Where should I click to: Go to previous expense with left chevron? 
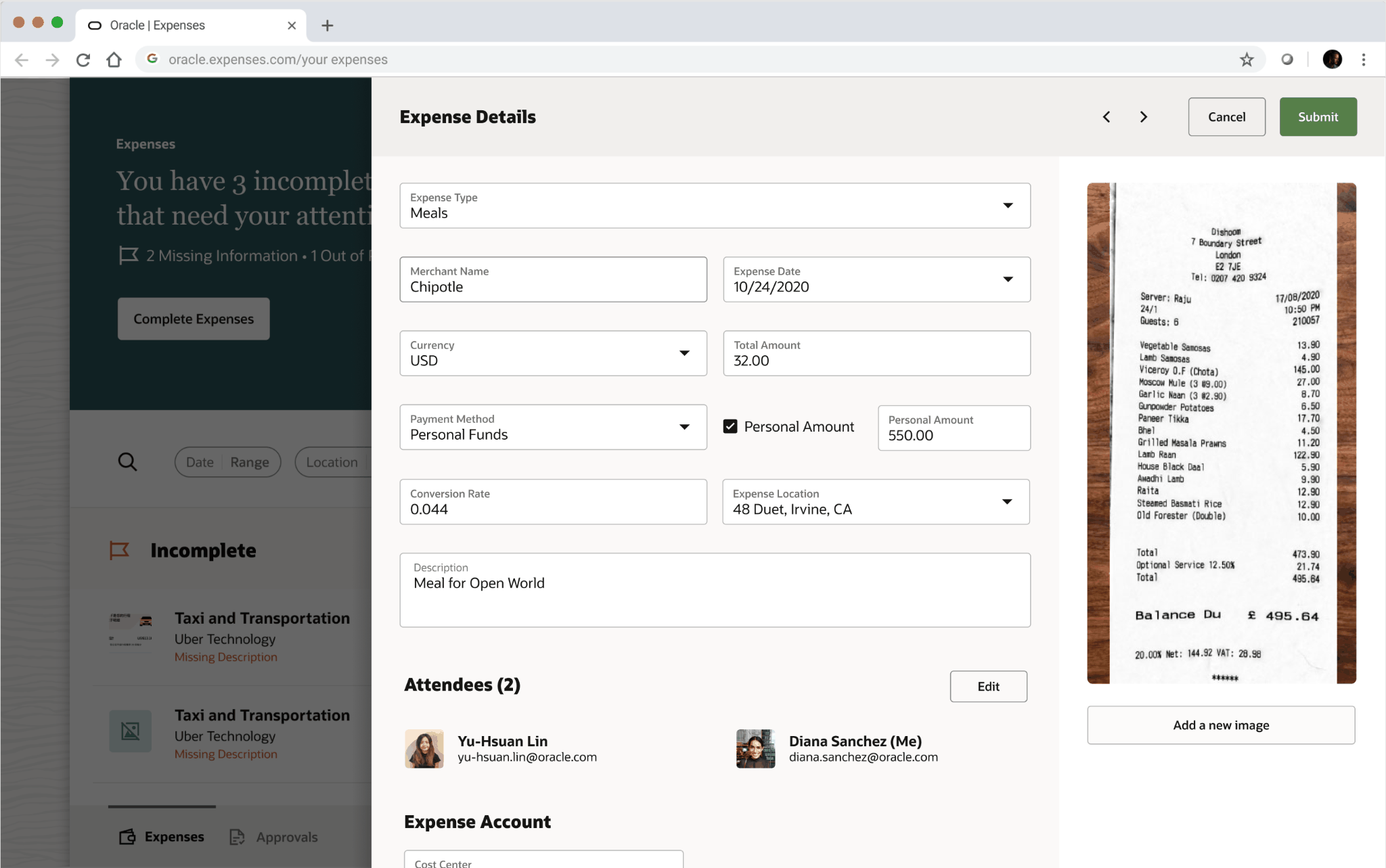(x=1106, y=117)
